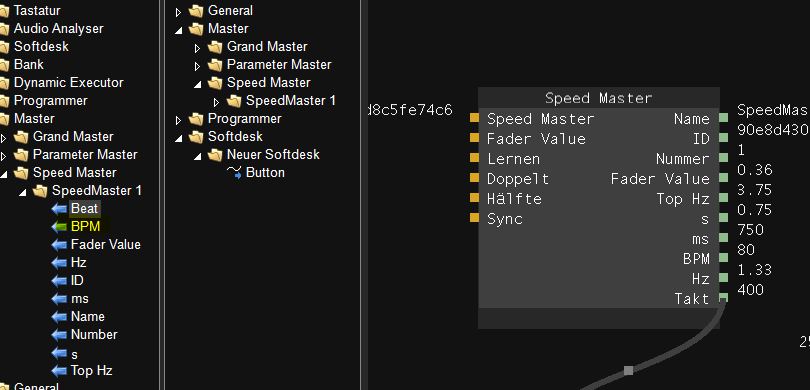Image resolution: width=810 pixels, height=390 pixels.
Task: Select the BPM output arrow icon
Action: tap(59, 227)
